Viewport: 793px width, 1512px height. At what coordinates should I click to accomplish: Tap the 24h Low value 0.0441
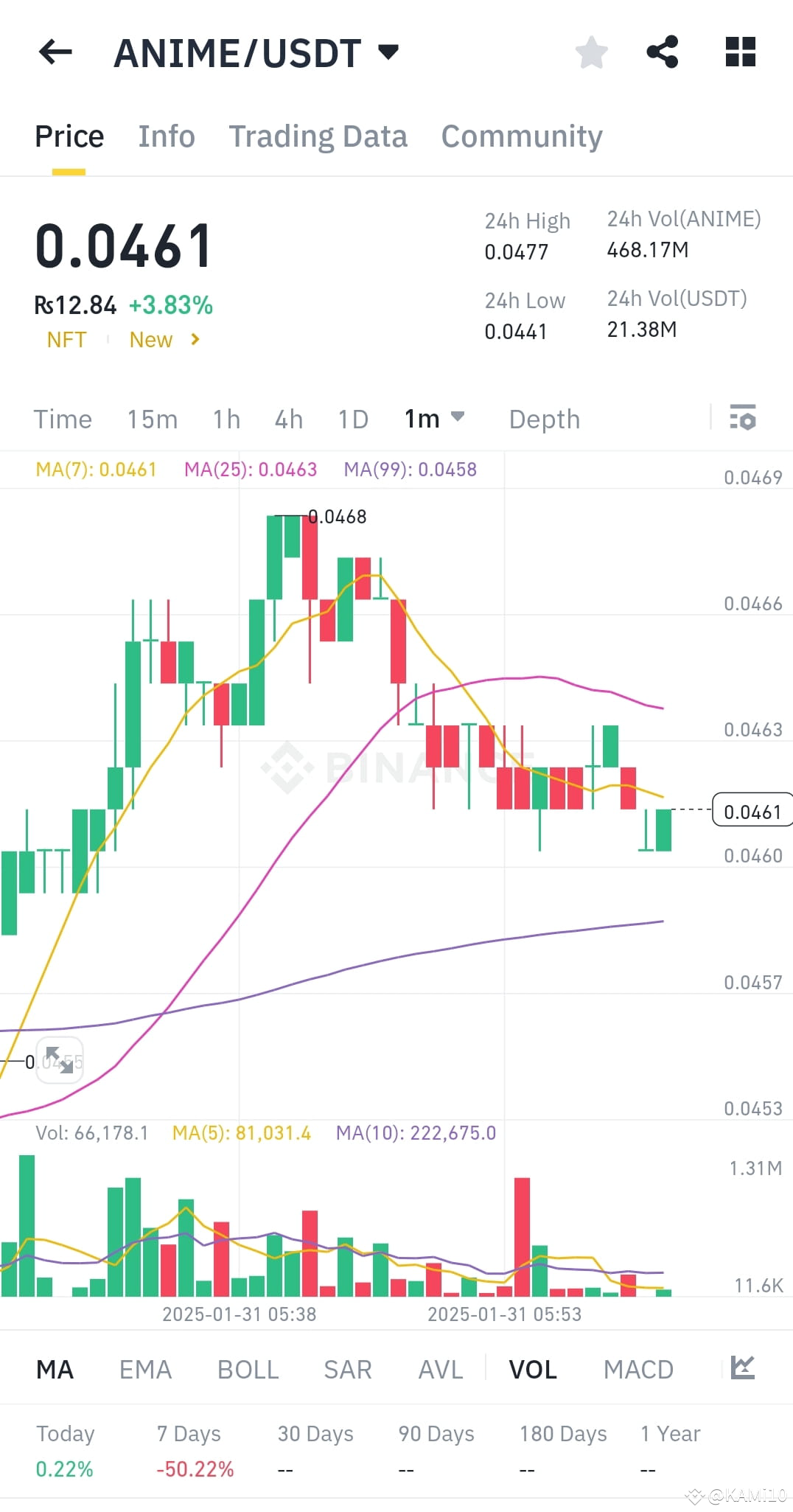[515, 332]
